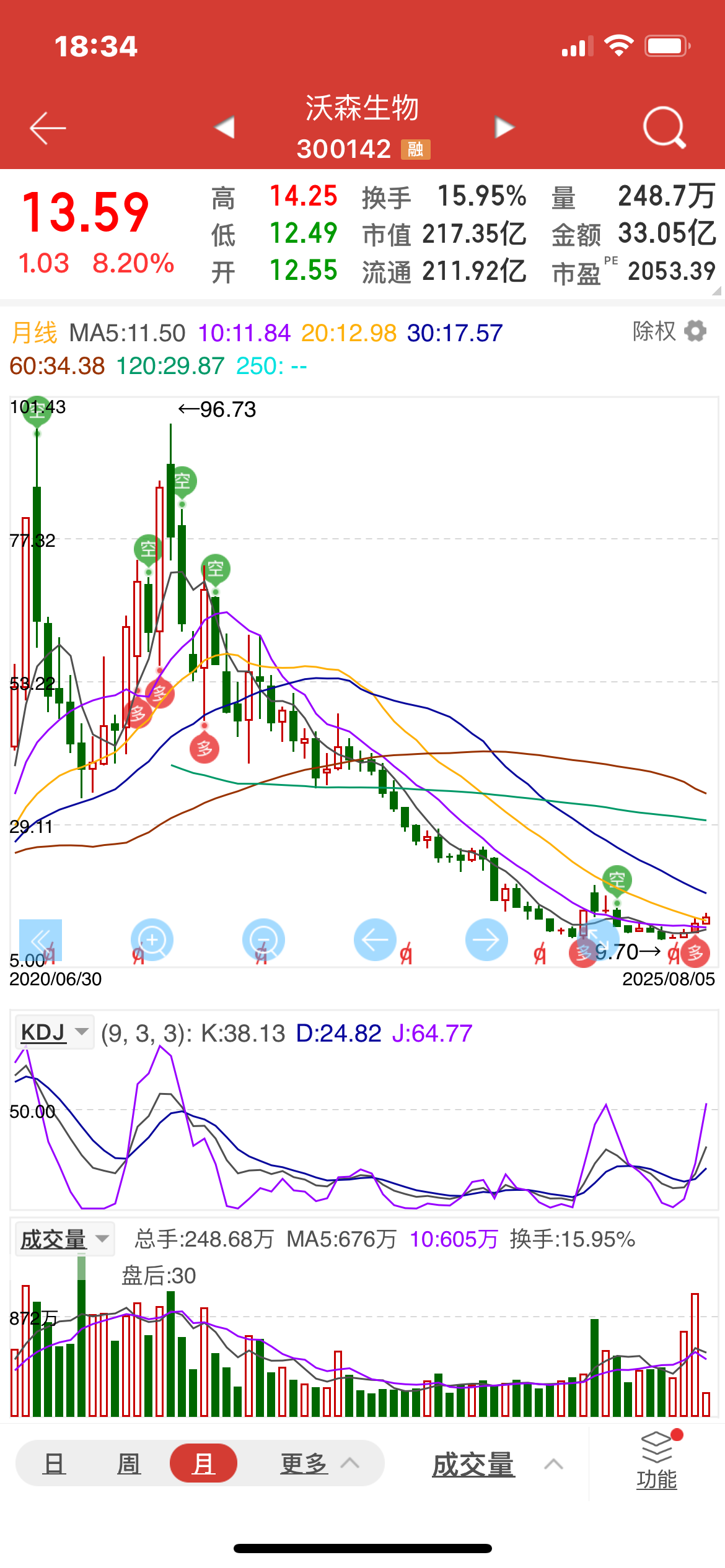Tap the blue 30:17.57 MA legend
The image size is (725, 1568).
(x=455, y=333)
